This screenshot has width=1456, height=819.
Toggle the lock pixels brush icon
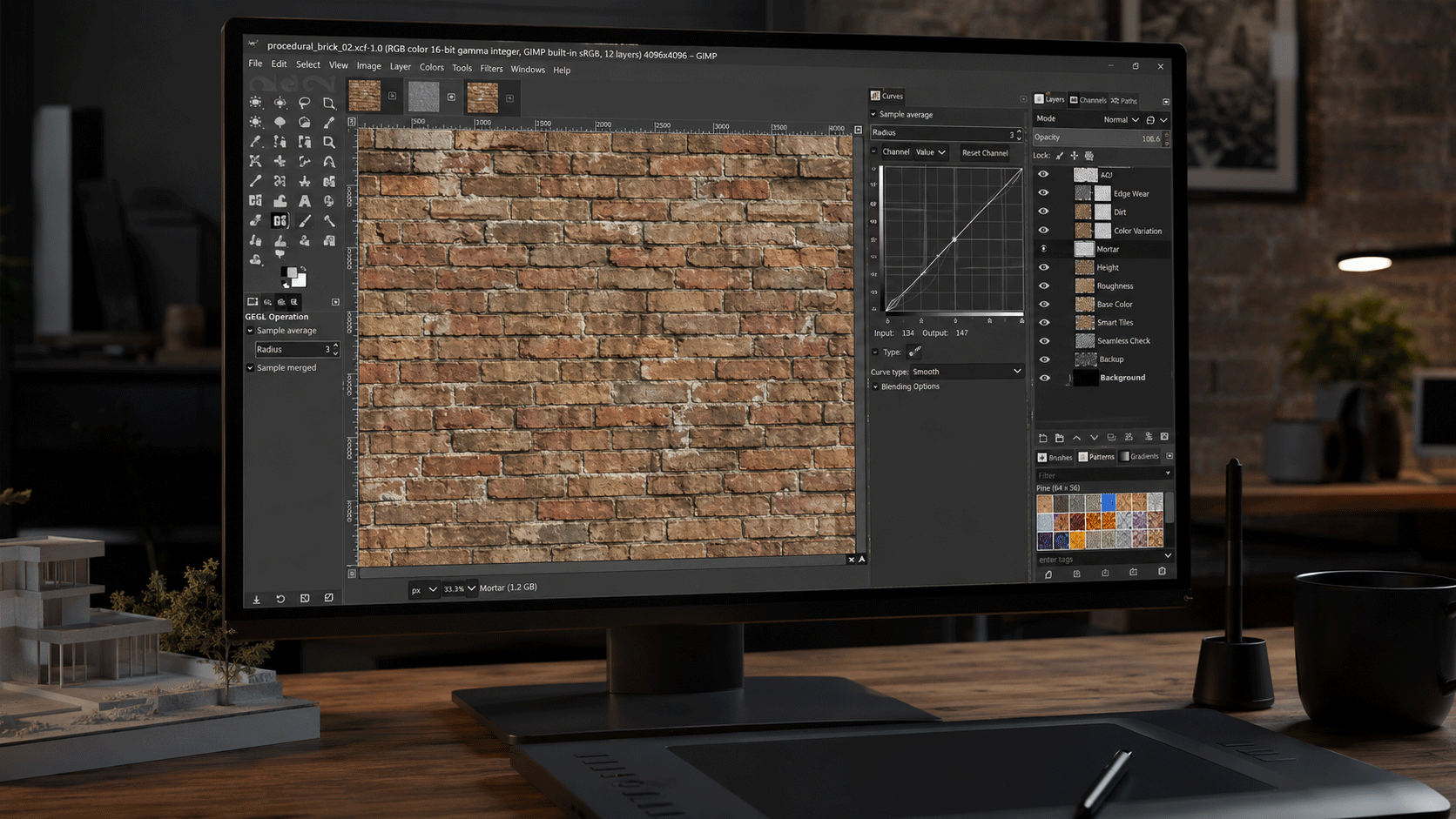coord(1060,156)
